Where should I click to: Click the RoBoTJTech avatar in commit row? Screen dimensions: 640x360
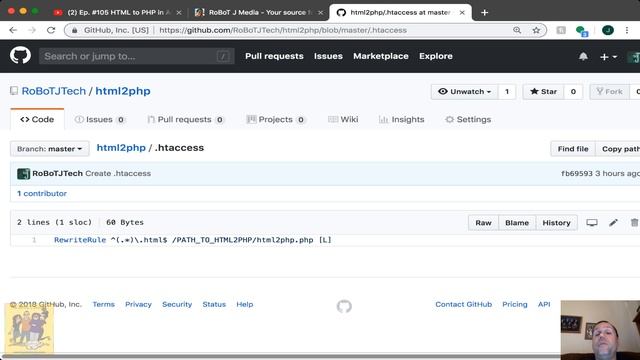coord(23,173)
